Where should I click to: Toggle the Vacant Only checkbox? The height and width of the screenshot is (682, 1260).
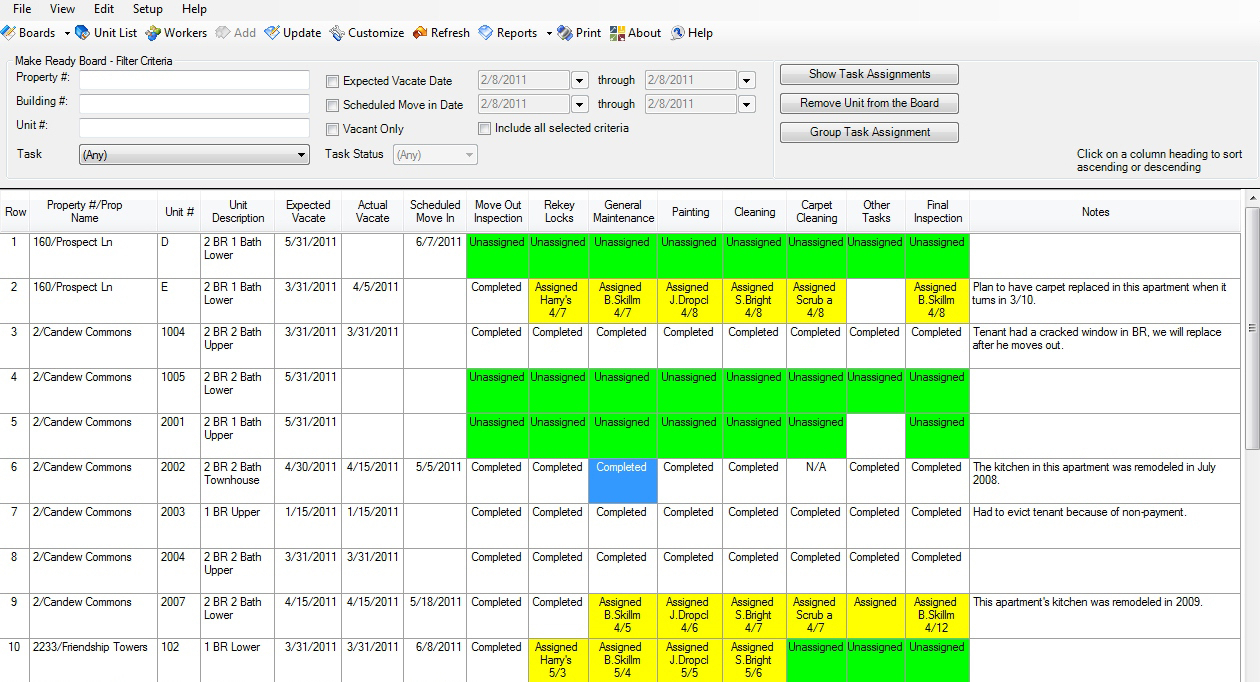(333, 129)
